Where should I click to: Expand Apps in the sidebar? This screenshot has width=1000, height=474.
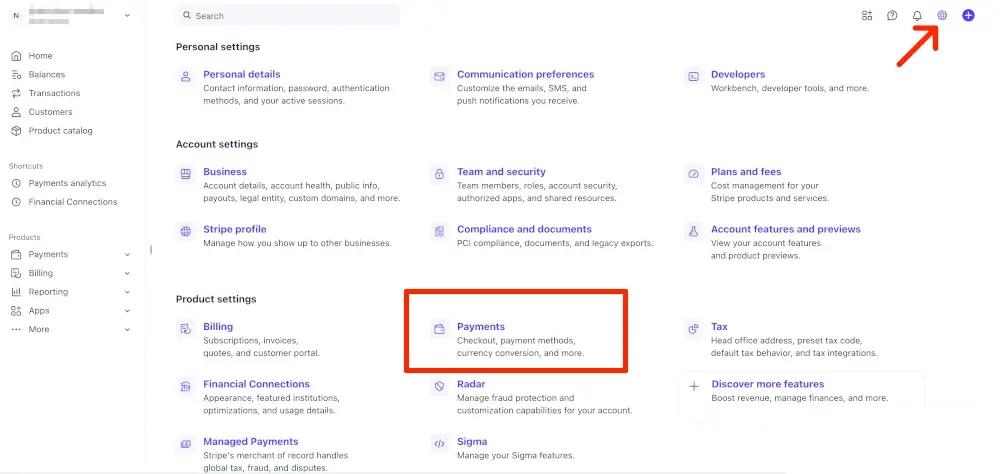pos(127,311)
